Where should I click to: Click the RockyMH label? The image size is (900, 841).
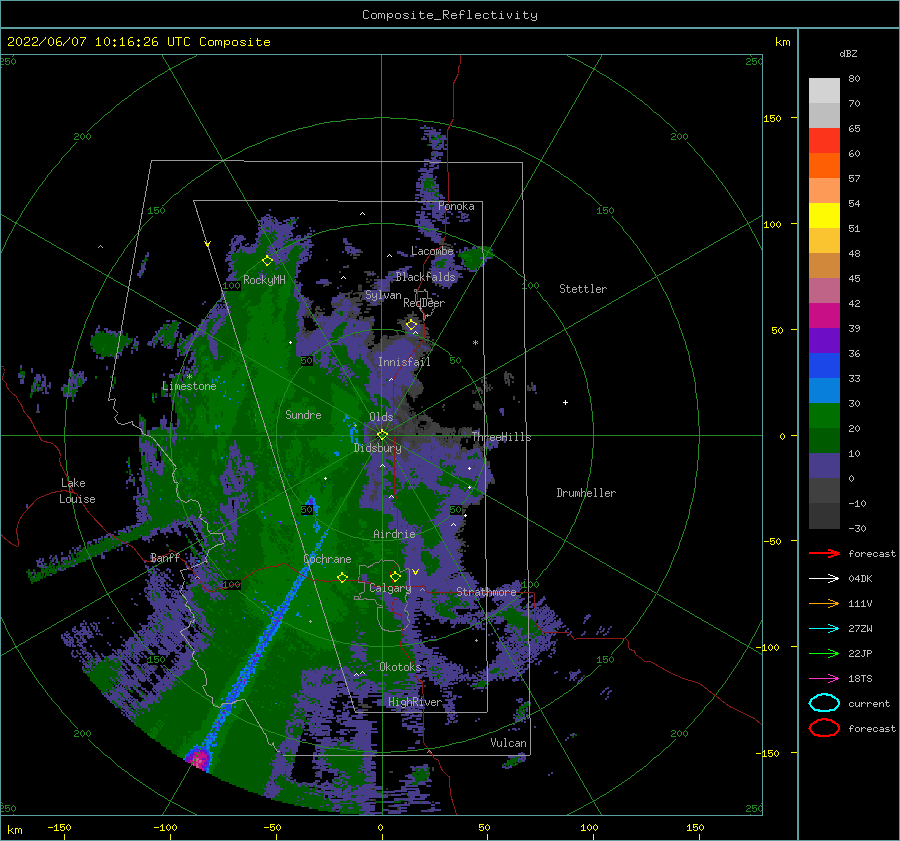coord(264,280)
